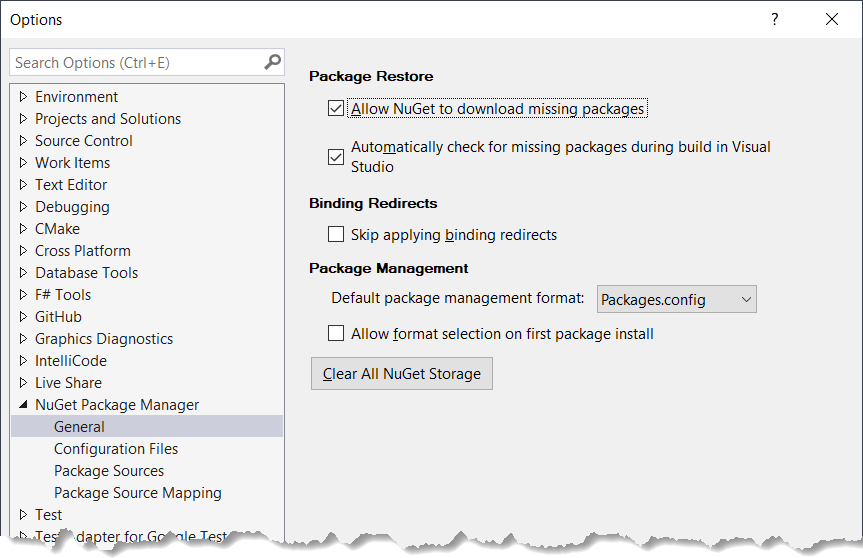Expand the Work Items node
The height and width of the screenshot is (558, 863).
point(23,163)
